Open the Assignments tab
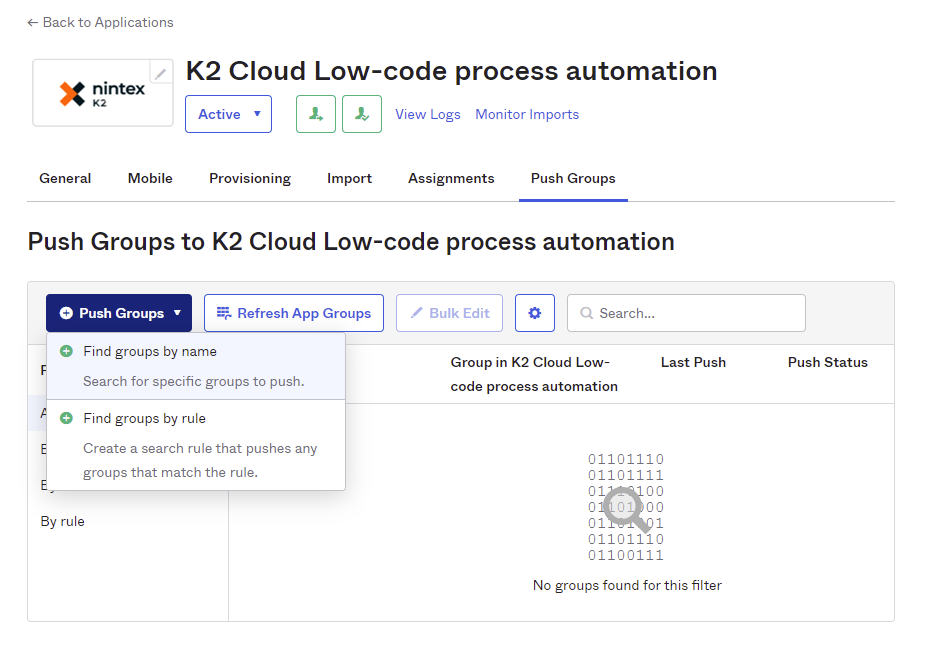 coord(451,178)
